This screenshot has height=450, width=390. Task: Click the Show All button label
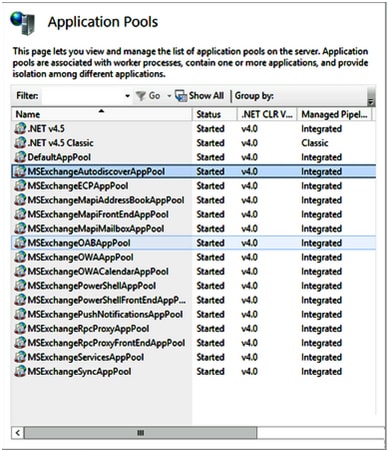click(206, 96)
